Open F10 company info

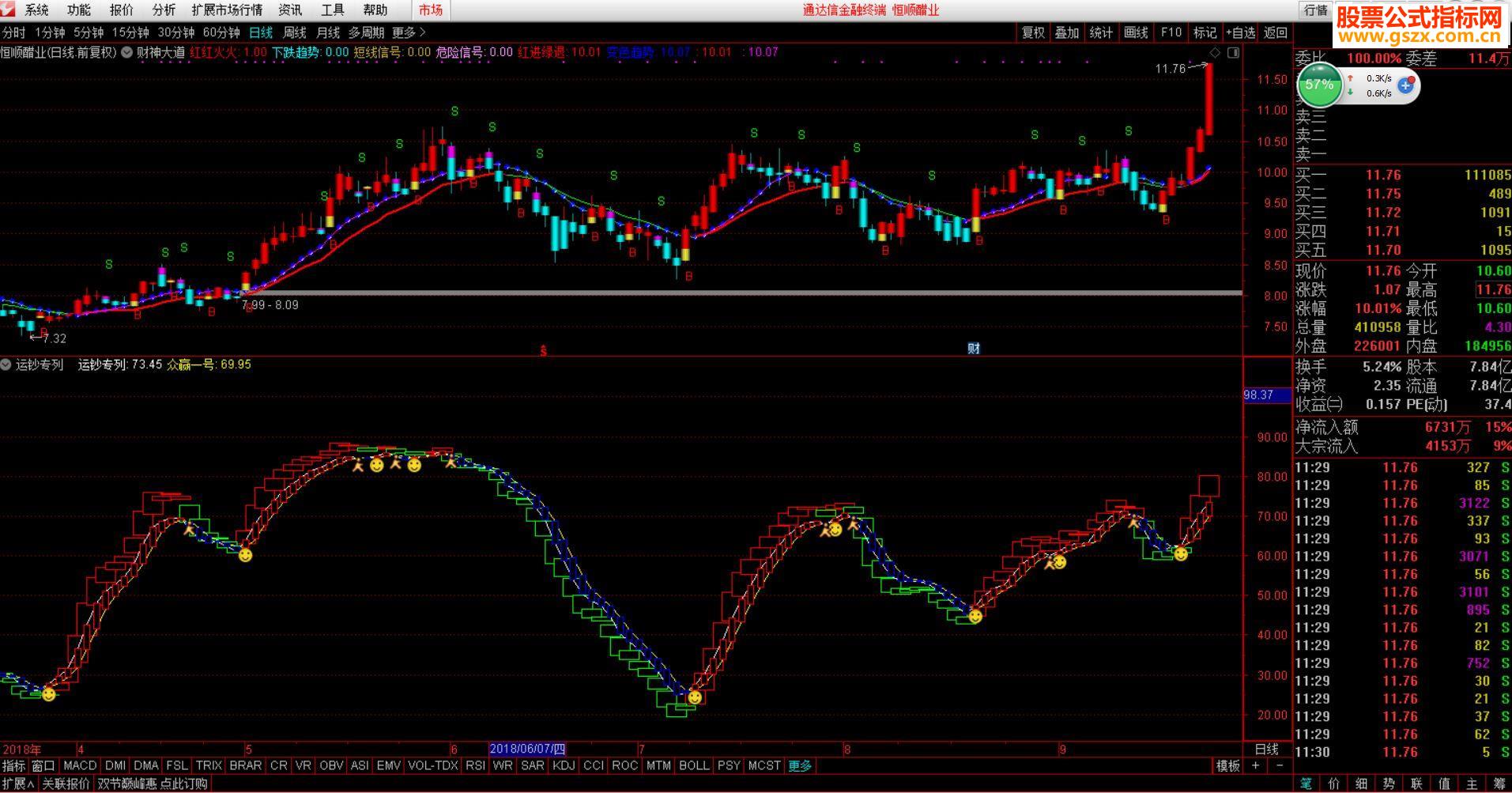click(1171, 32)
